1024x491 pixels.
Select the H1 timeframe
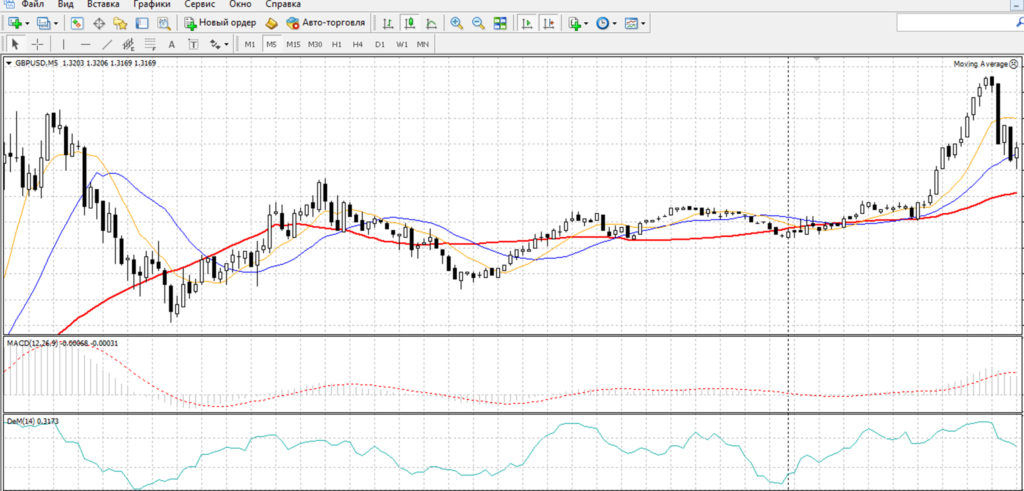click(336, 44)
